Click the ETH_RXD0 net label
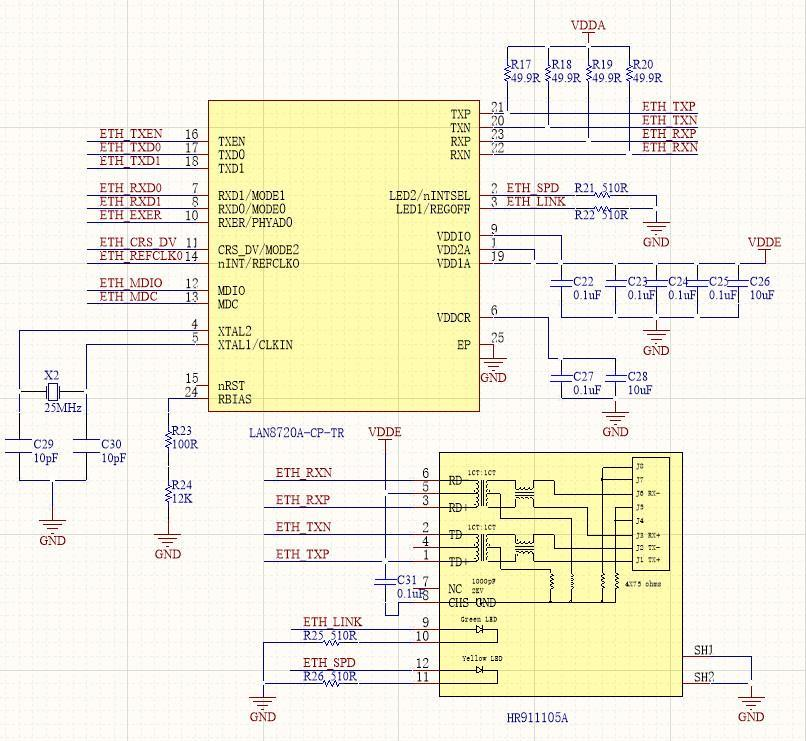 click(x=130, y=188)
